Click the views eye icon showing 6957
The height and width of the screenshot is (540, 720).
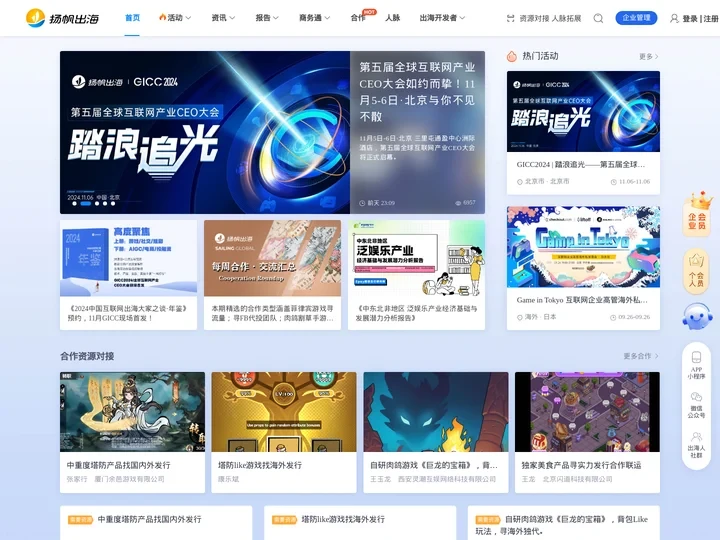click(458, 203)
